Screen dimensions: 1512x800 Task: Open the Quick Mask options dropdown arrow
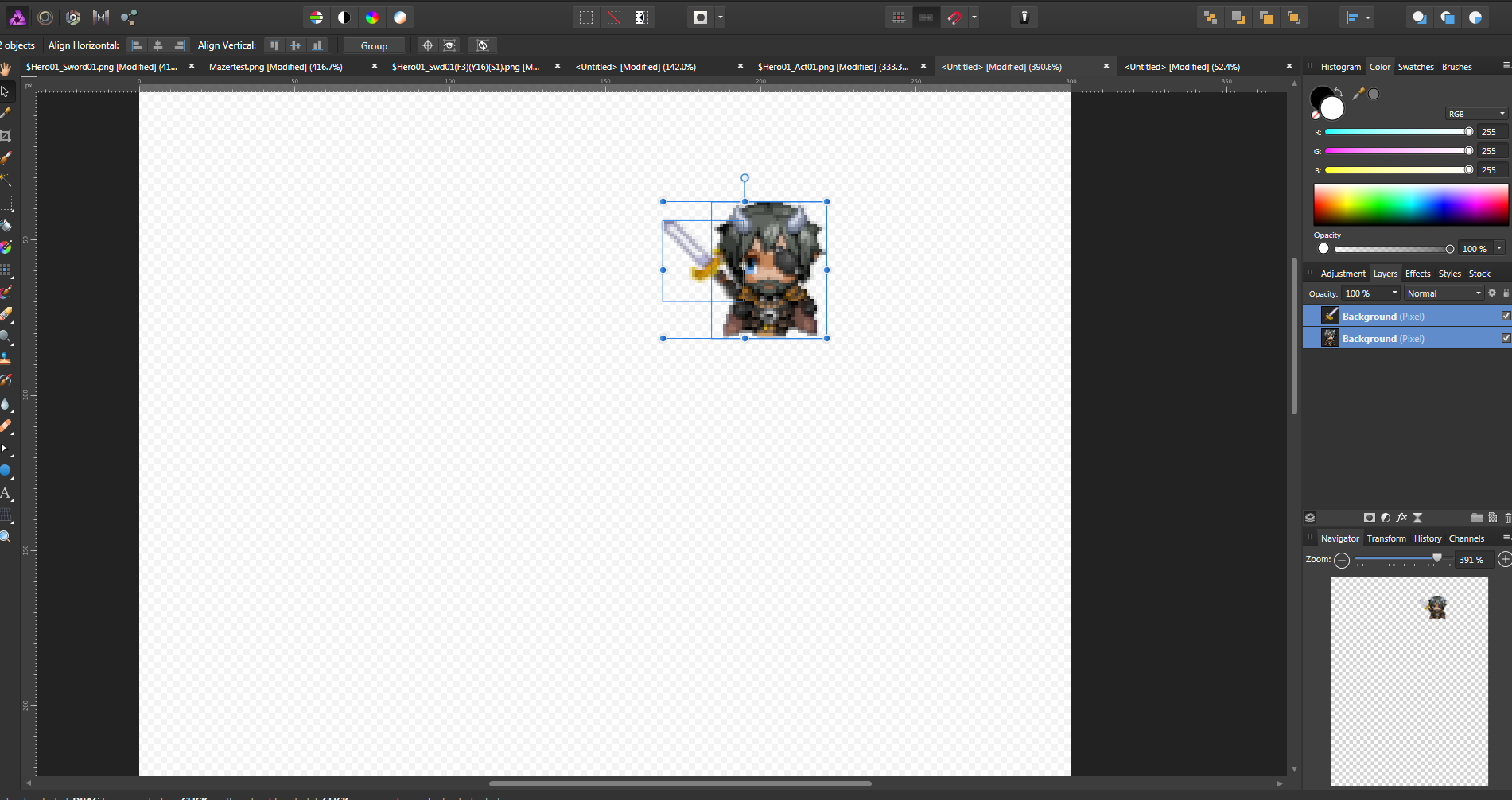coord(721,17)
